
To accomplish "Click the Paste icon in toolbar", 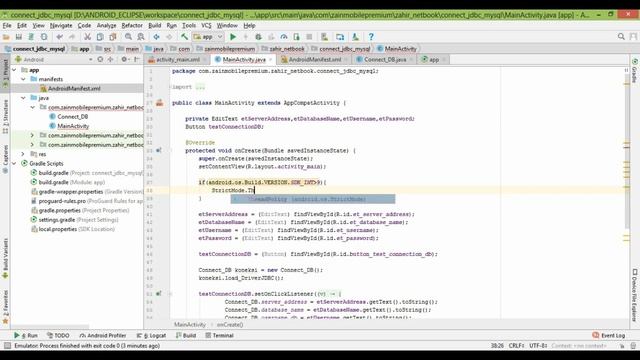I will click(x=113, y=37).
